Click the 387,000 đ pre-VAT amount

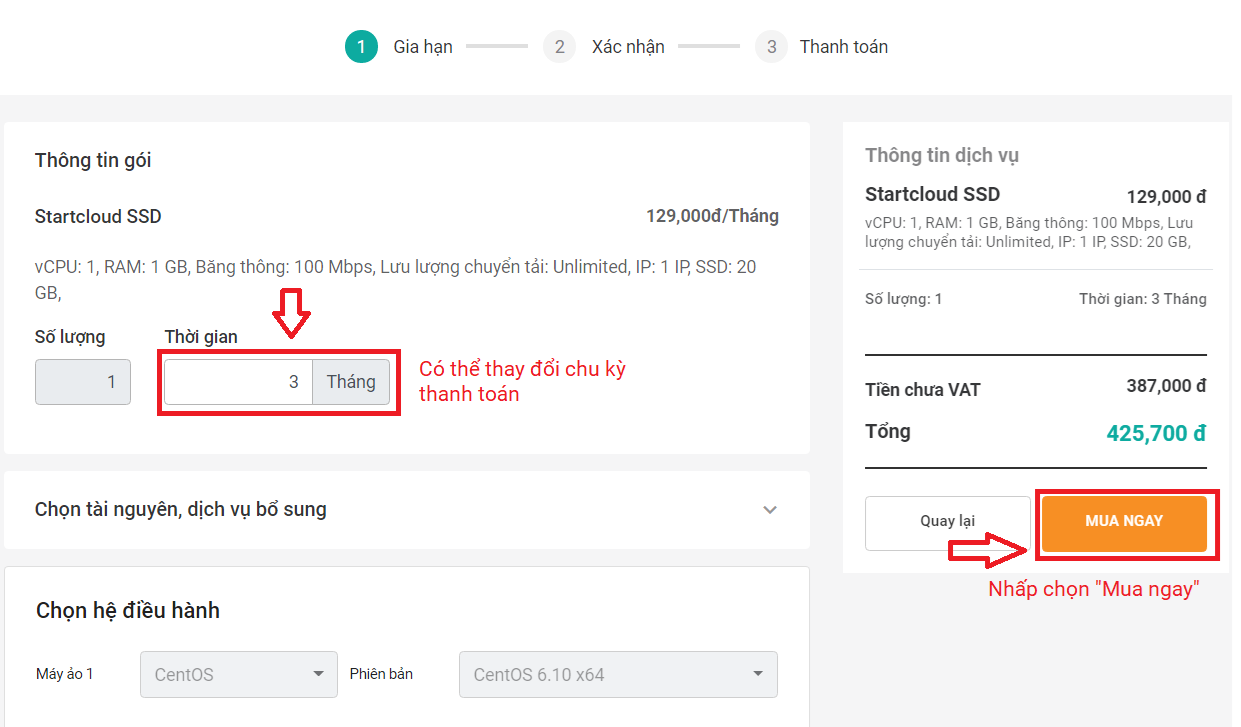pos(1166,386)
